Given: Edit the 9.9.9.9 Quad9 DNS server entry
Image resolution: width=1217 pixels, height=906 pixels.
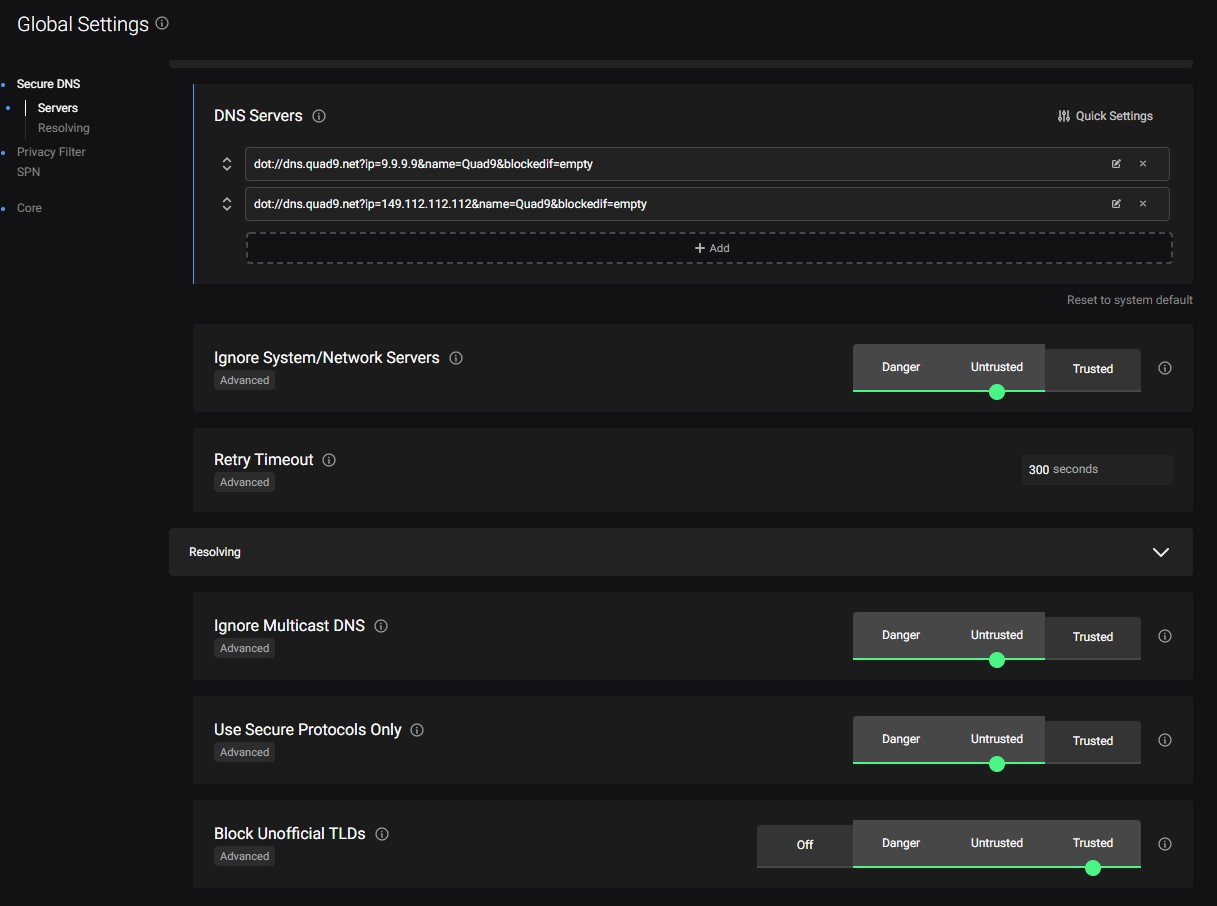Looking at the screenshot, I should (1116, 164).
